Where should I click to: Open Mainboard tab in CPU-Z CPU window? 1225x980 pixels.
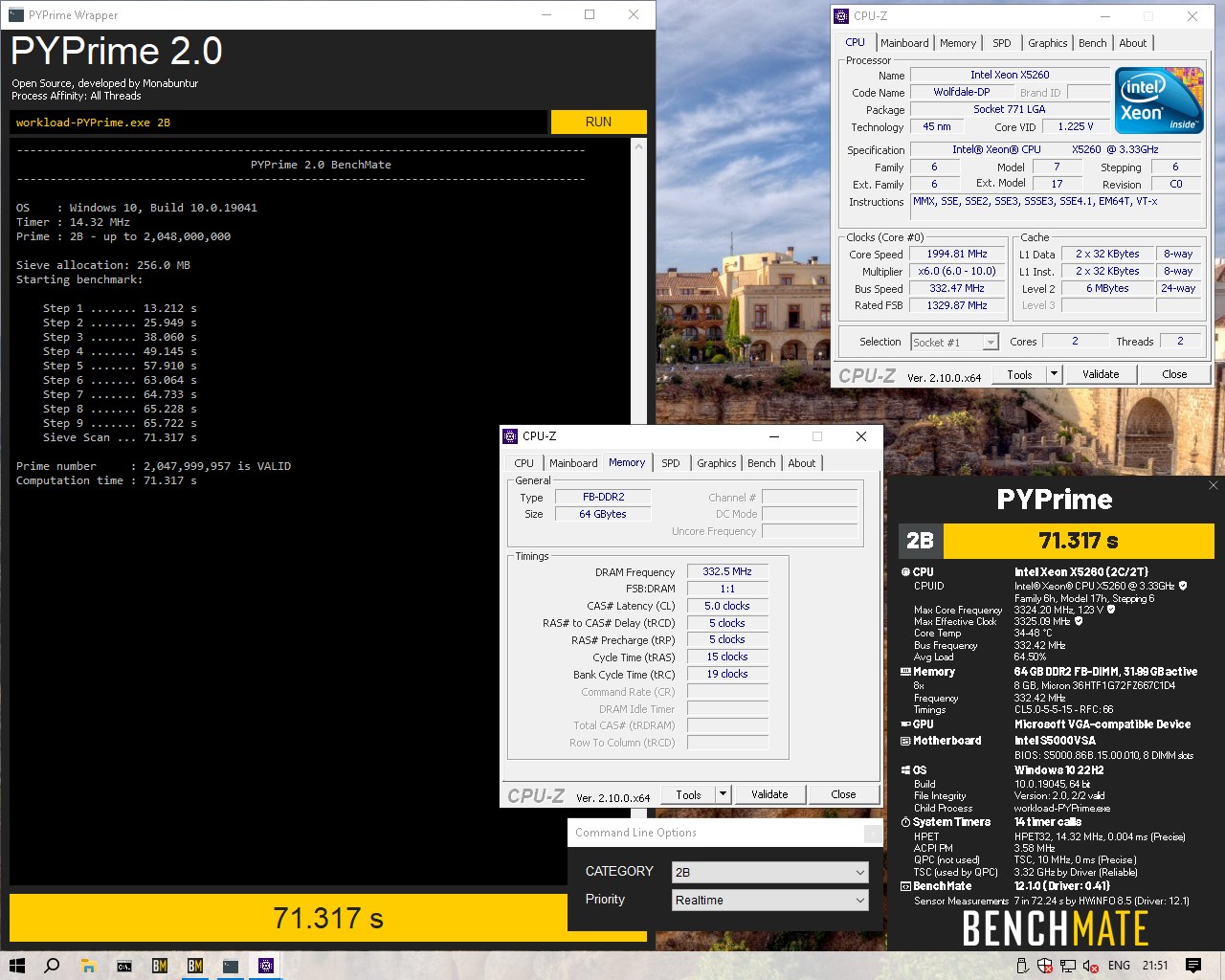904,43
